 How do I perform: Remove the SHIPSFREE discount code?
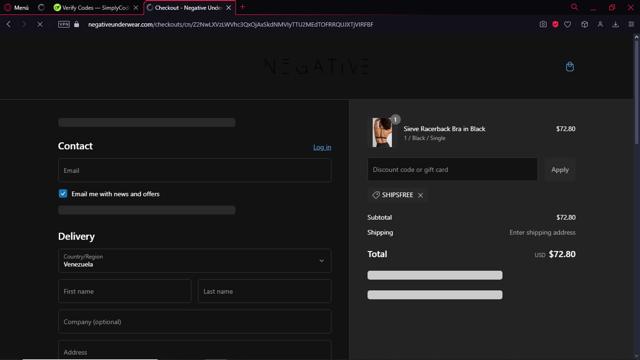[420, 195]
